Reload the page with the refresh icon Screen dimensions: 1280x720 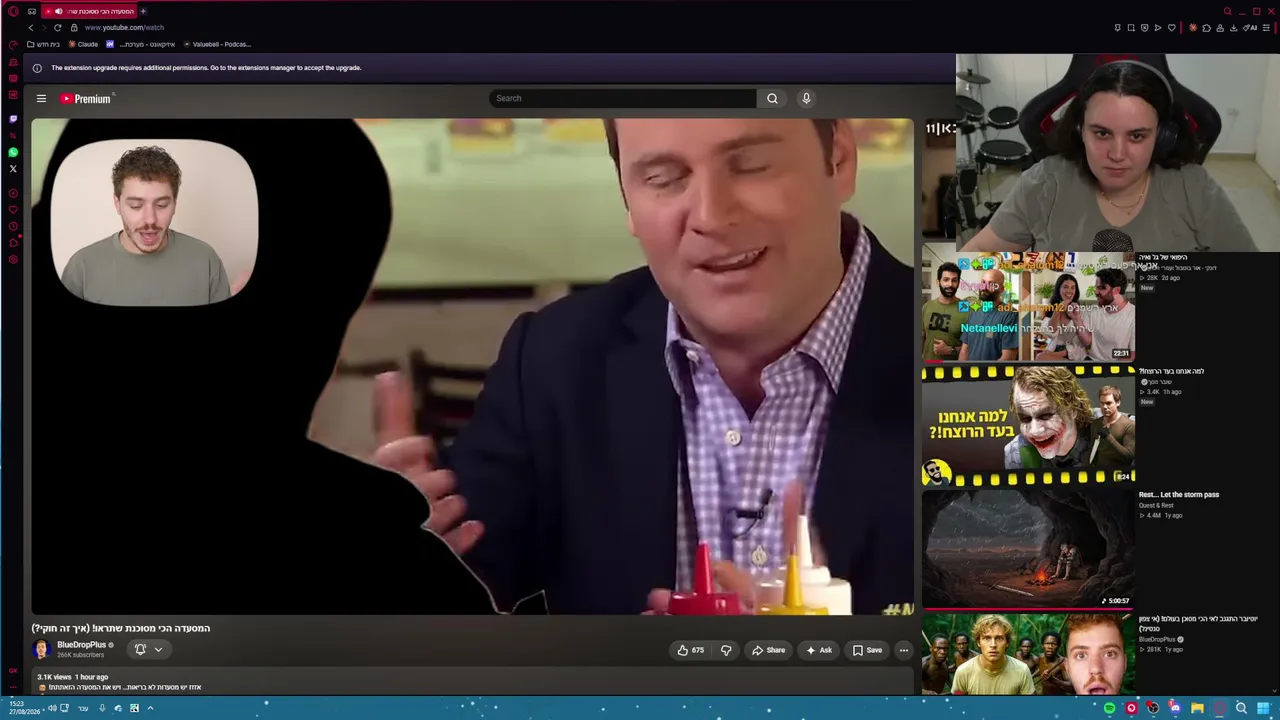point(57,27)
